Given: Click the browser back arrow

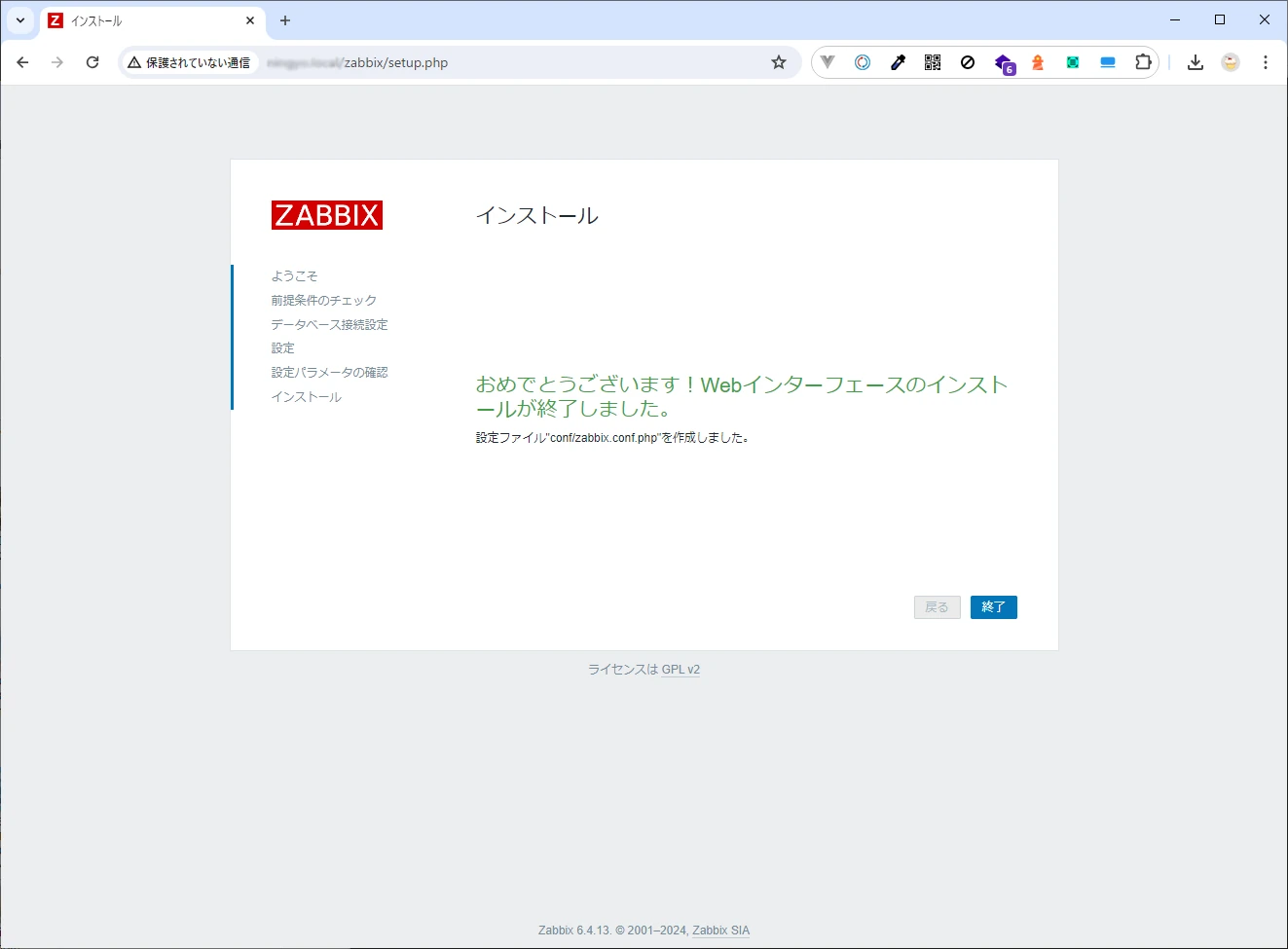Looking at the screenshot, I should (22, 62).
